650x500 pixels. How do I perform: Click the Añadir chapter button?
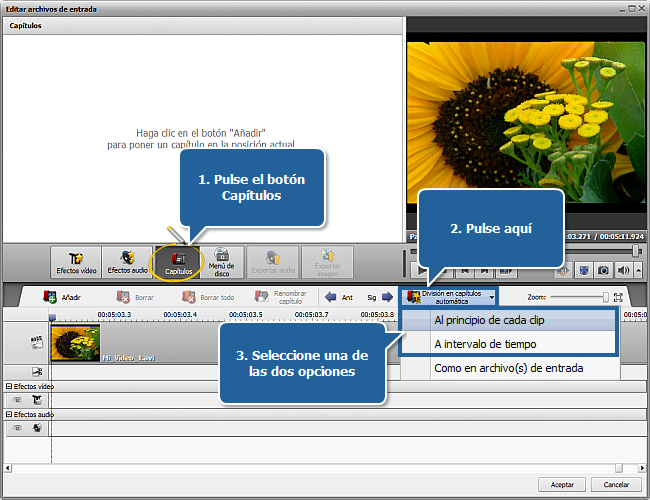tap(61, 297)
